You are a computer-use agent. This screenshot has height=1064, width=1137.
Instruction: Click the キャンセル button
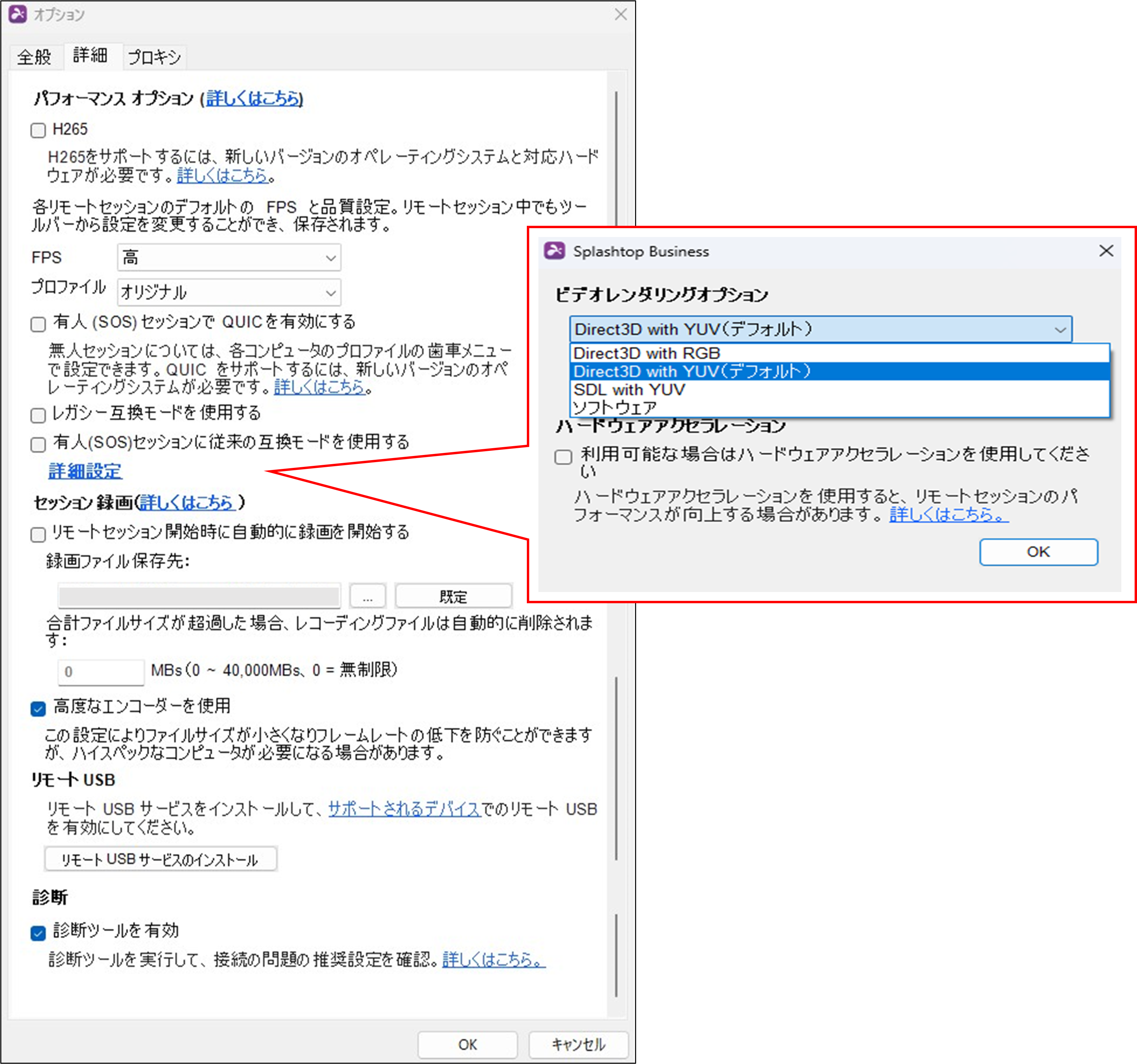point(578,1045)
